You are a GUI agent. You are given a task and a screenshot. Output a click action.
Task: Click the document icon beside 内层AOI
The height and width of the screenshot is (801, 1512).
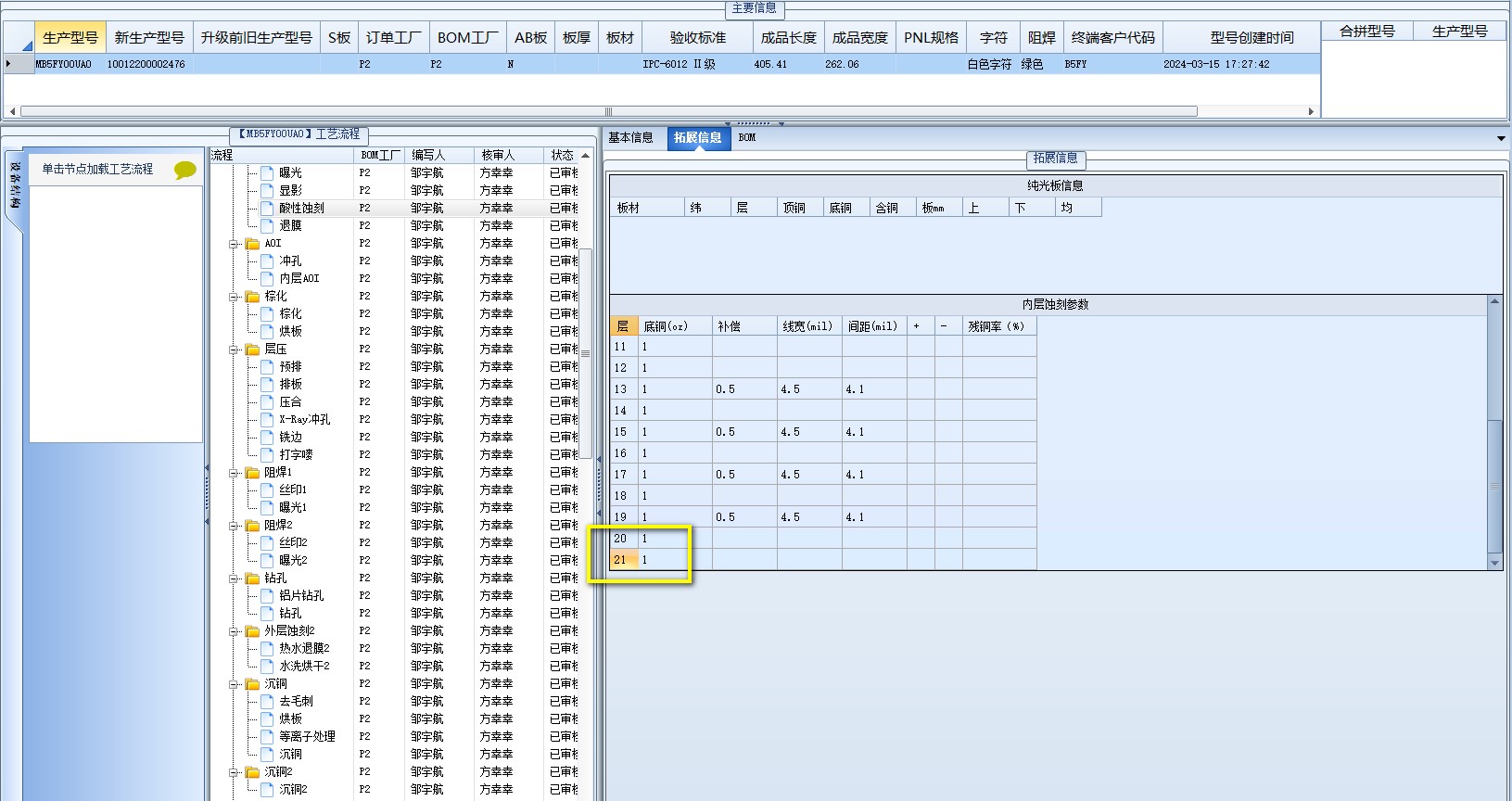pyautogui.click(x=267, y=278)
